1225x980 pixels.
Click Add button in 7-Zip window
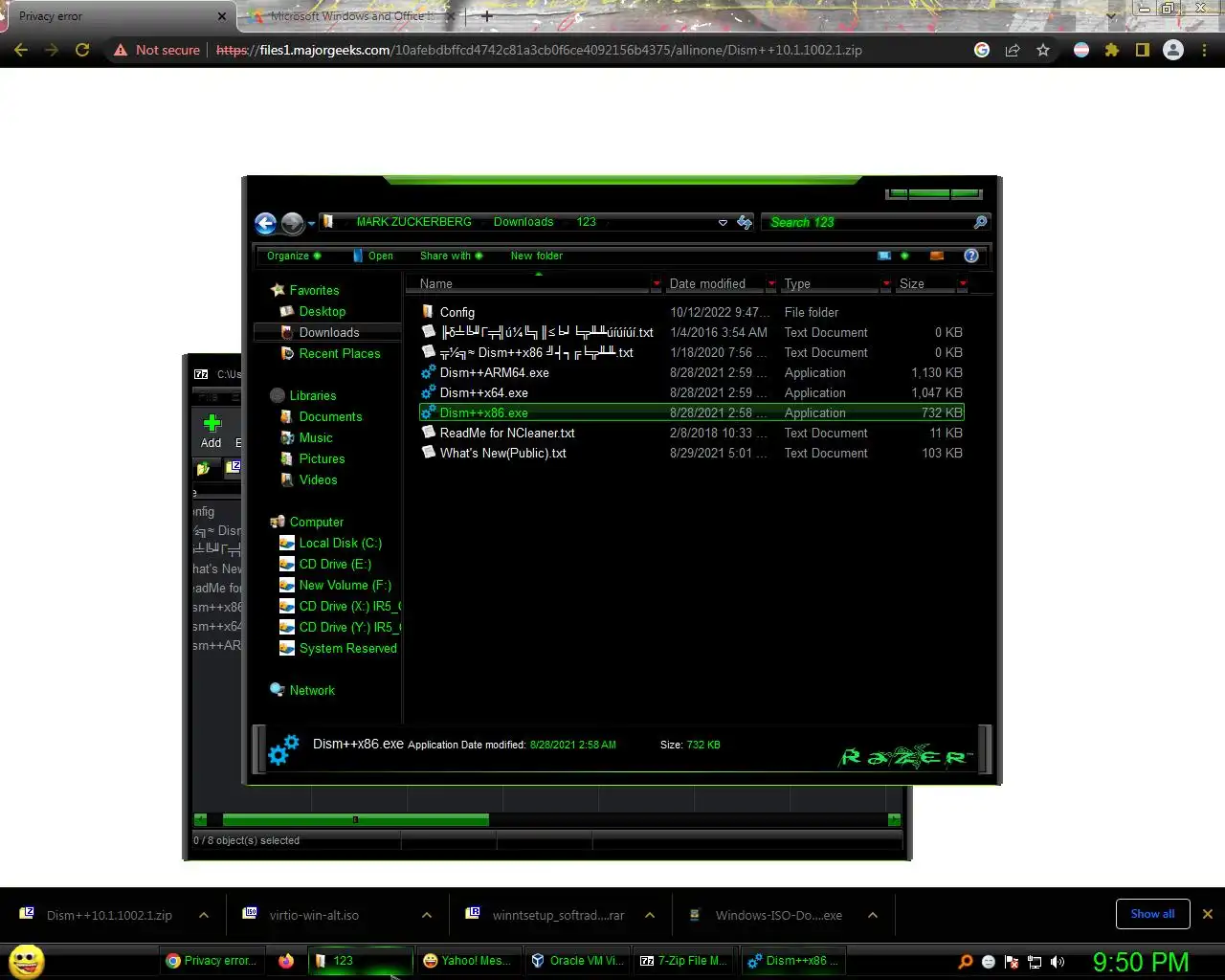coord(212,431)
